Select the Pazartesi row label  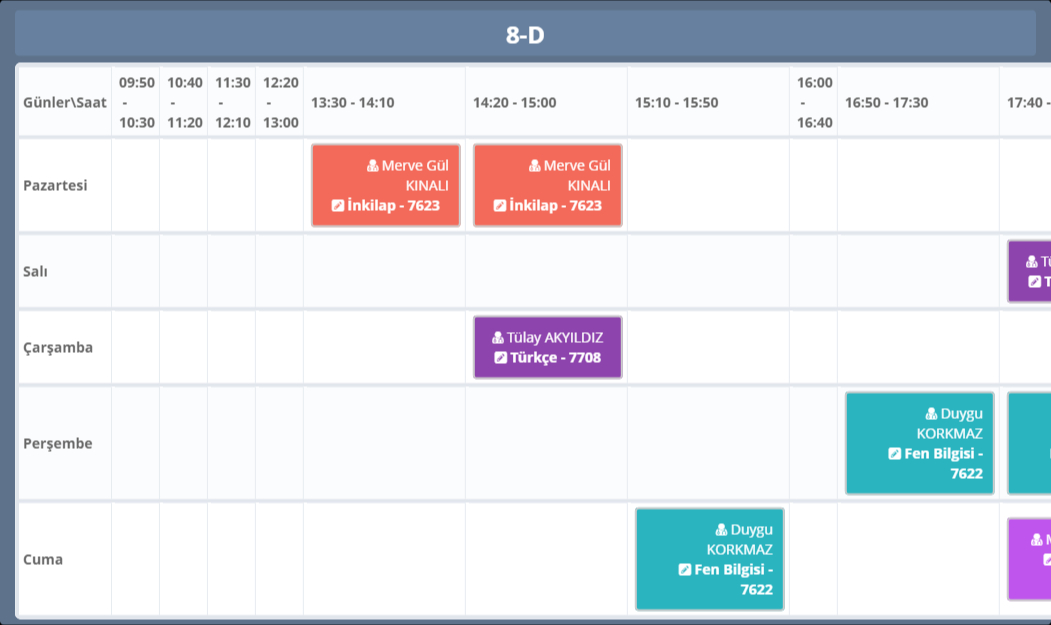pos(56,185)
